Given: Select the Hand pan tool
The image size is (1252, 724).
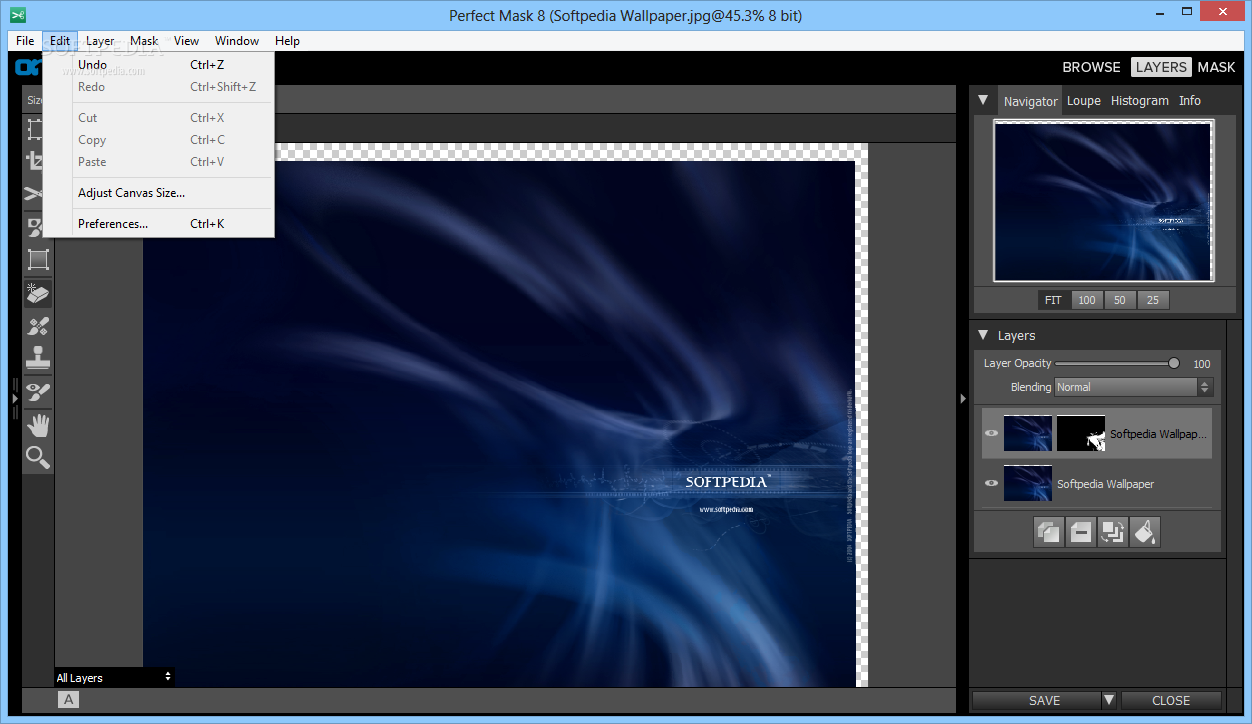Looking at the screenshot, I should pos(37,425).
